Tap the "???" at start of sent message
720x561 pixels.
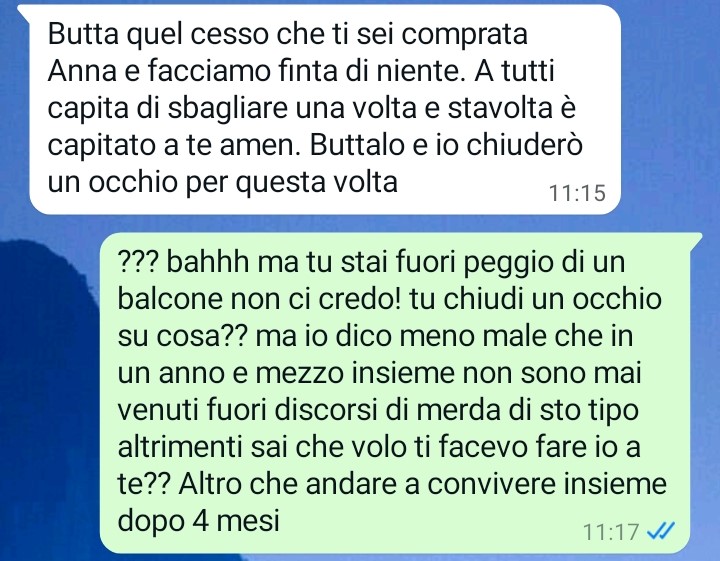[x=138, y=262]
